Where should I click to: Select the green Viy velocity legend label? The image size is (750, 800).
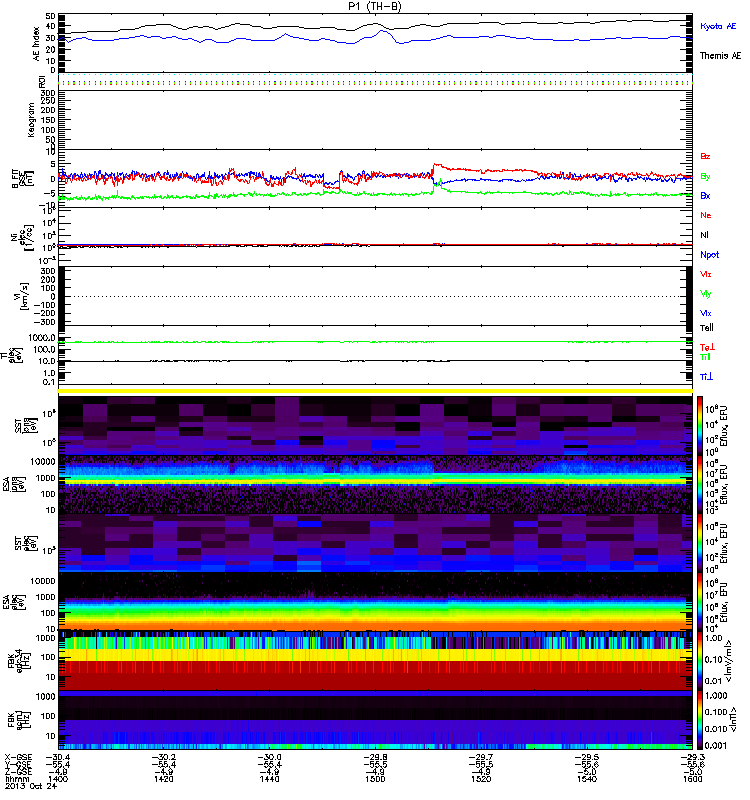(706, 293)
